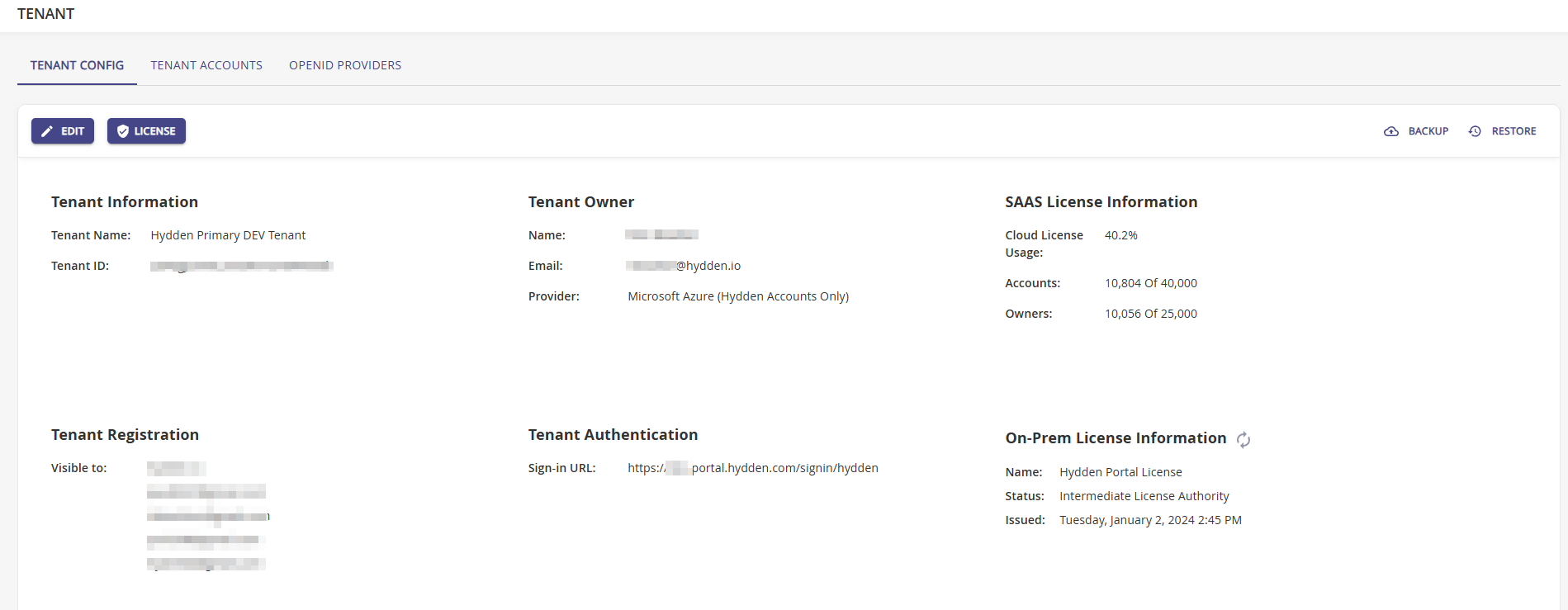Open the OpenID Providers tab

(x=345, y=65)
